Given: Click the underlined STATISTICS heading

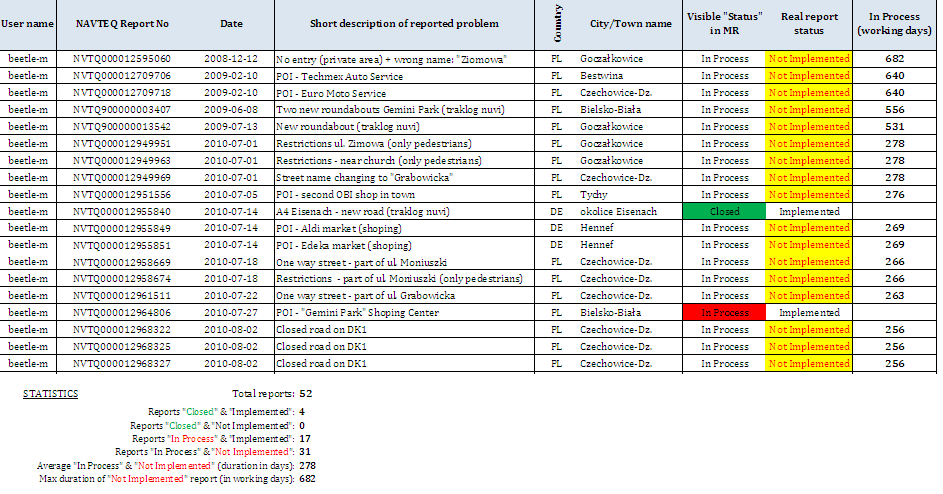Looking at the screenshot, I should (50, 394).
